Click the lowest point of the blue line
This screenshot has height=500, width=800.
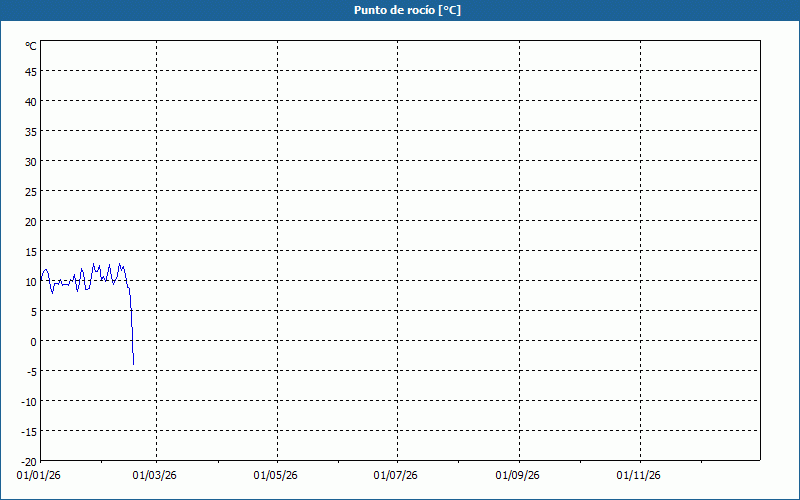point(133,363)
